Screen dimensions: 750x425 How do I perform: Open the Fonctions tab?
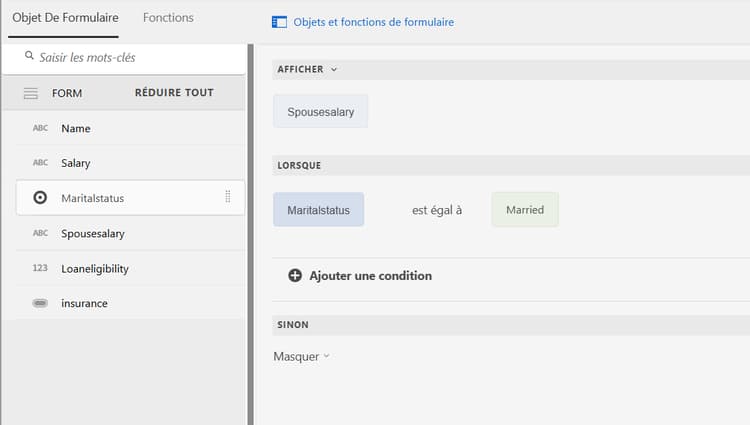point(168,18)
